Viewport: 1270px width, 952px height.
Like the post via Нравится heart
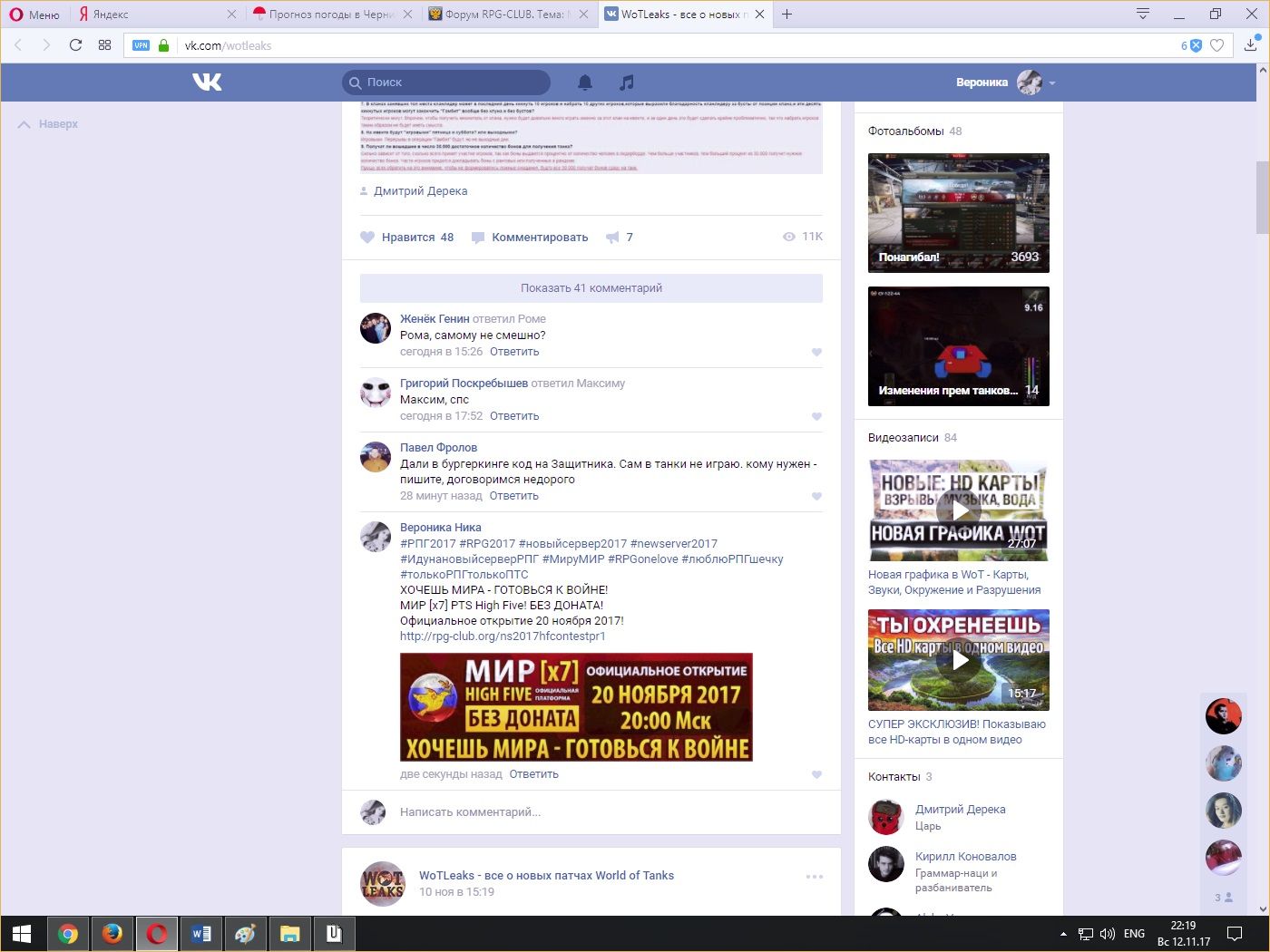367,238
